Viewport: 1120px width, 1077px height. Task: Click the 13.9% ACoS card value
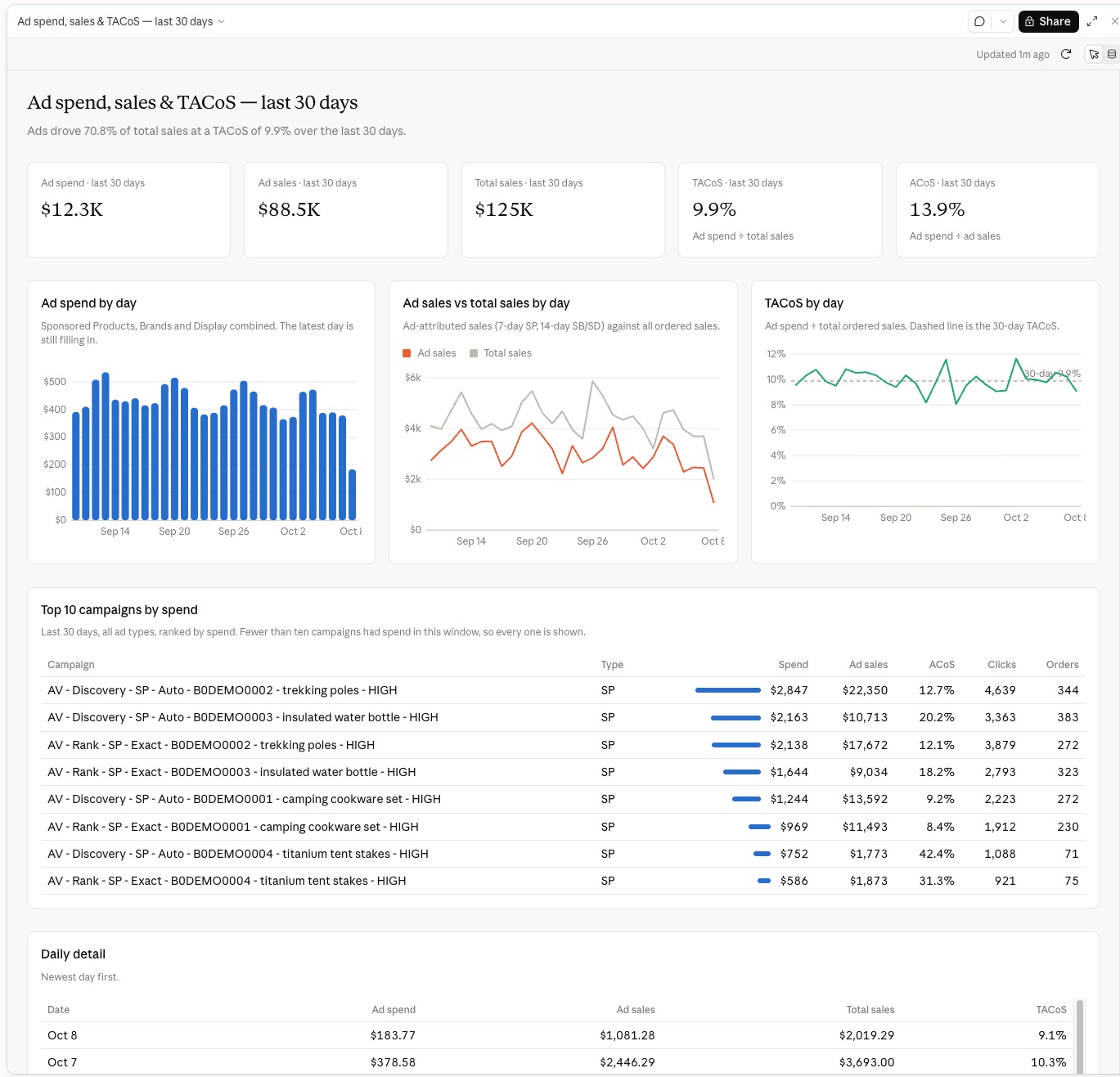[937, 210]
